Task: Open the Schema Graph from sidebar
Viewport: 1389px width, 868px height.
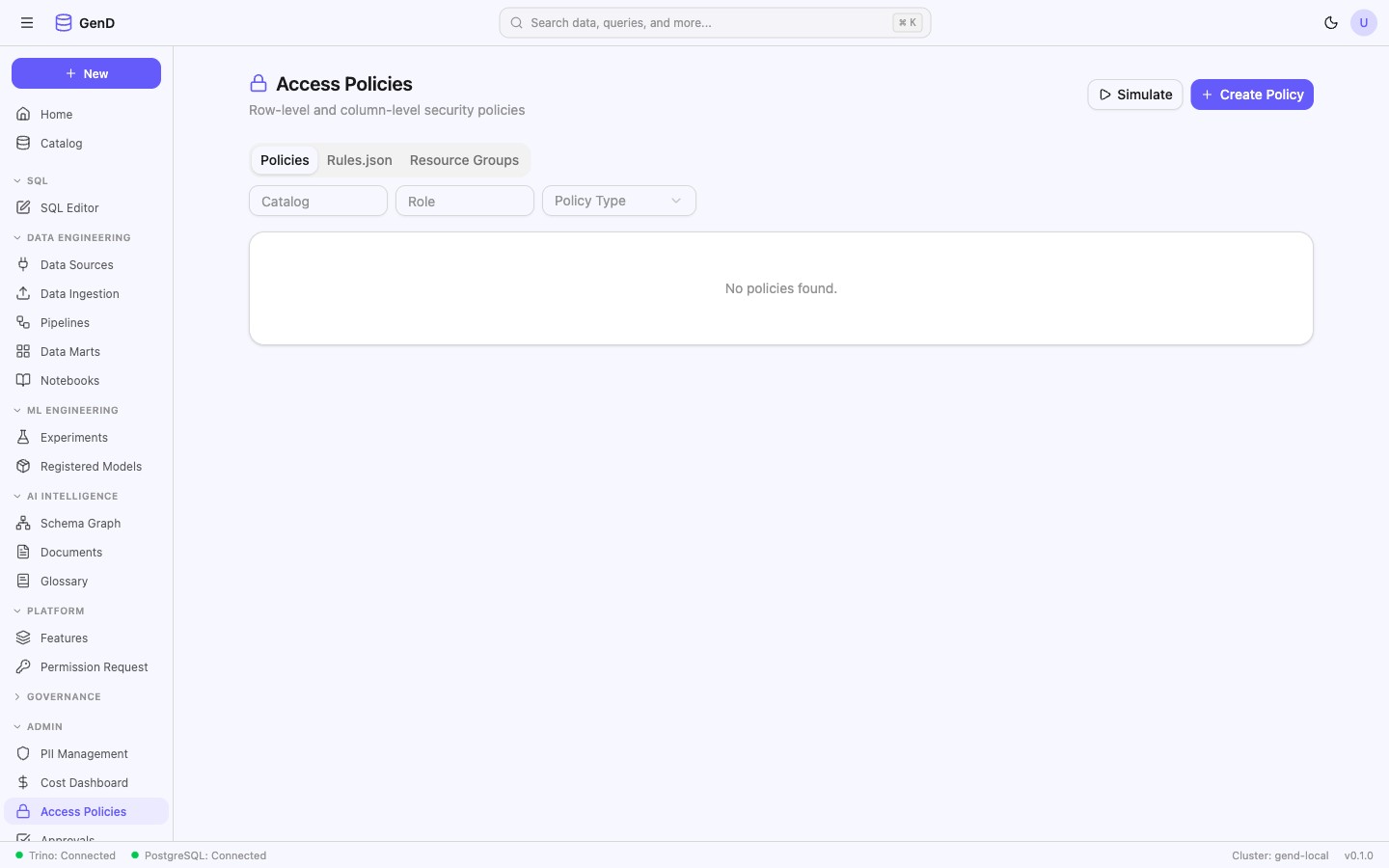Action: click(79, 523)
